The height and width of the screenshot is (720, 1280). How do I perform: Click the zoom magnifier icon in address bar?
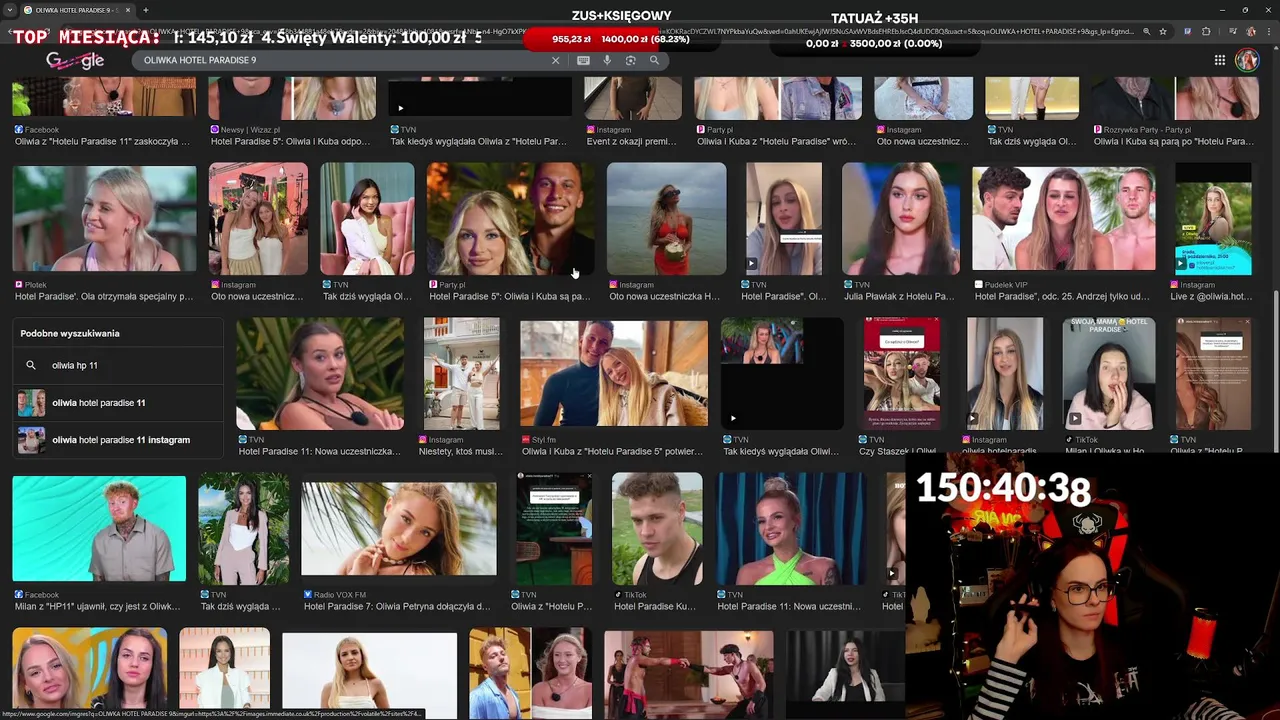point(1146,31)
